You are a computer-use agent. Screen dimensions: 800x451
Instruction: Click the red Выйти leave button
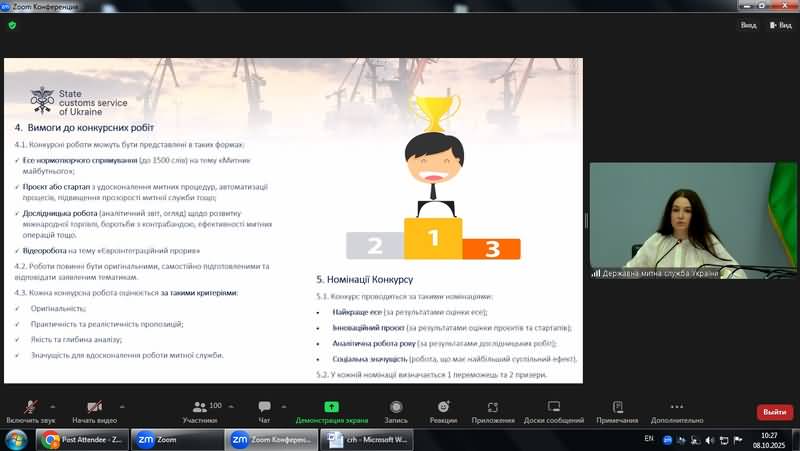click(774, 412)
